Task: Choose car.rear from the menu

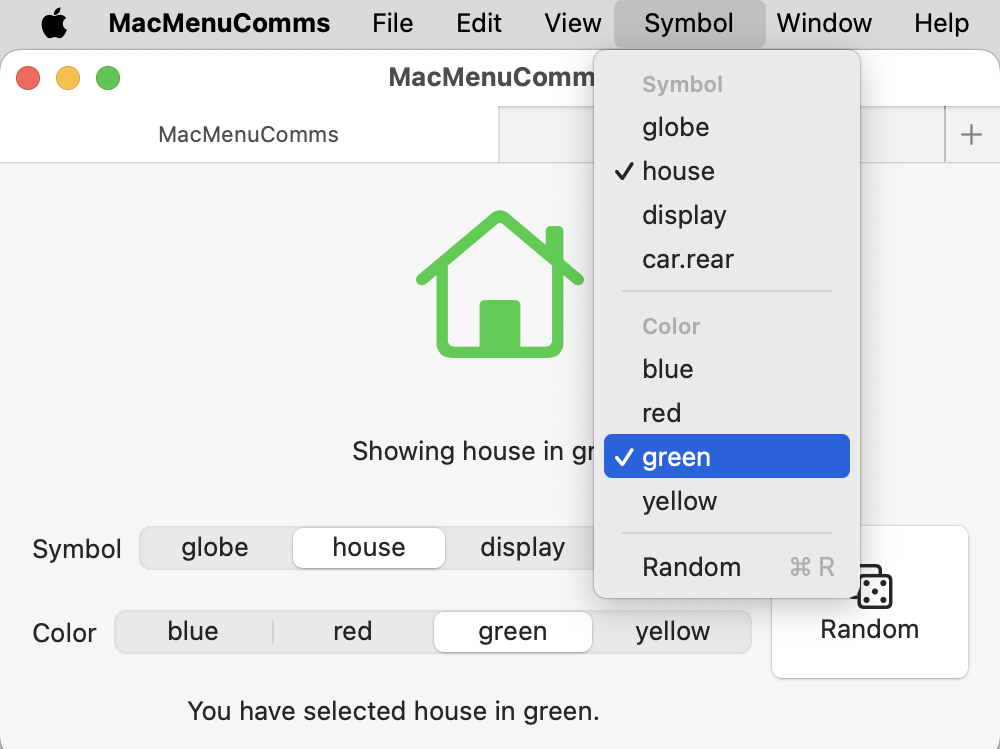Action: 688,259
